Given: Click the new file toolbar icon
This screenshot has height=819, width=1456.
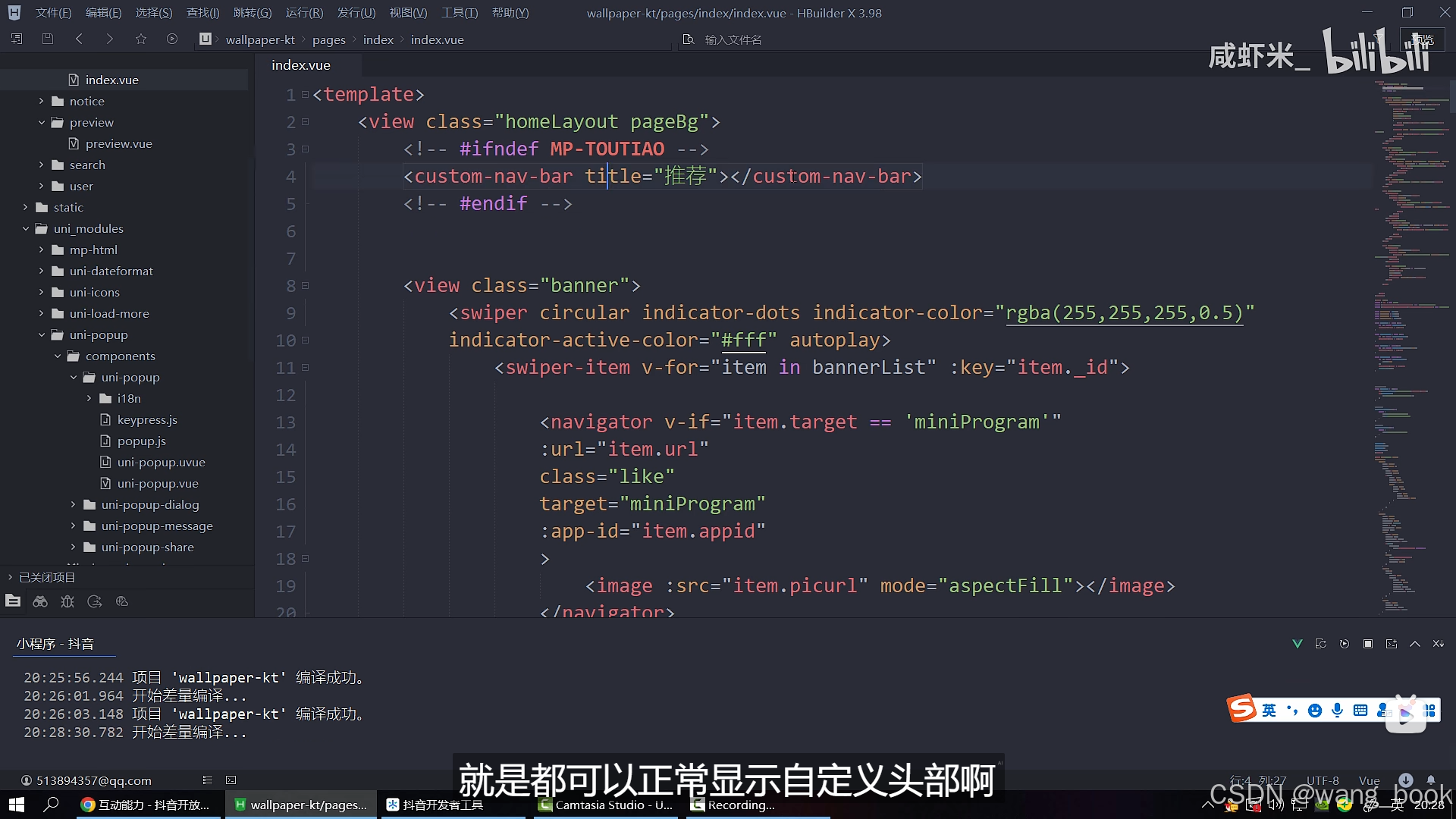Looking at the screenshot, I should [17, 39].
